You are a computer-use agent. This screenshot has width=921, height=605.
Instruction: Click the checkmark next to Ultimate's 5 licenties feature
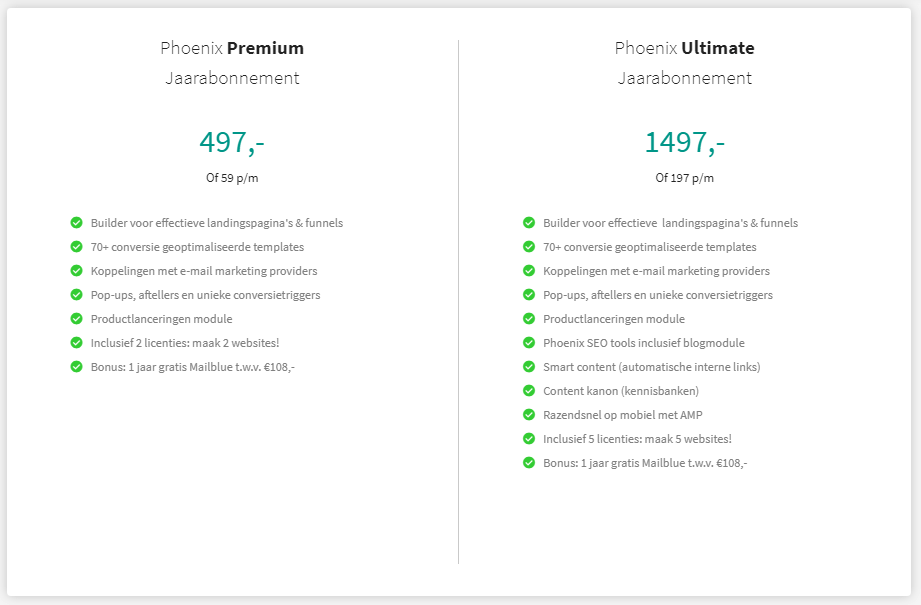click(529, 439)
